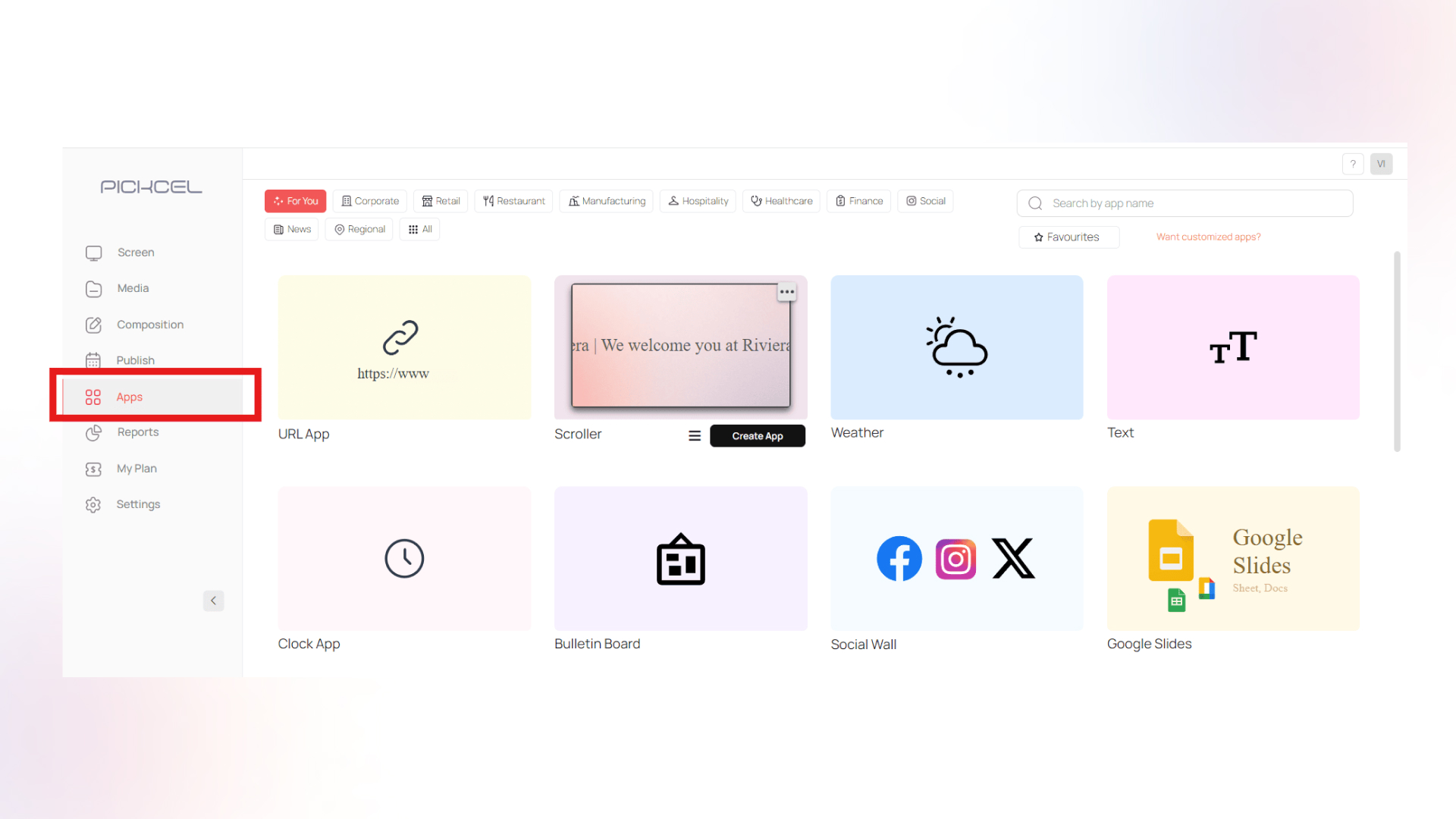Viewport: 1456px width, 819px height.
Task: Click Want customized apps link
Action: [x=1208, y=236]
